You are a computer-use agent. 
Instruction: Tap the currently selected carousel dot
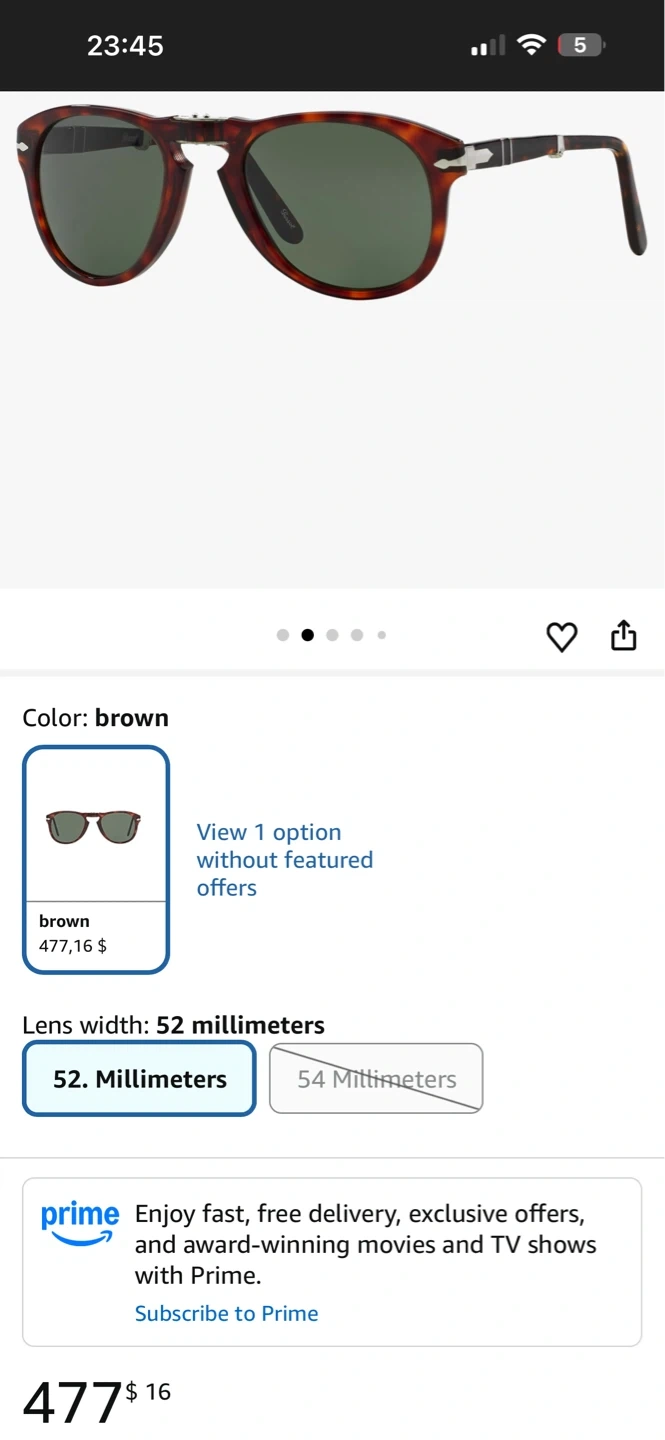coord(307,635)
